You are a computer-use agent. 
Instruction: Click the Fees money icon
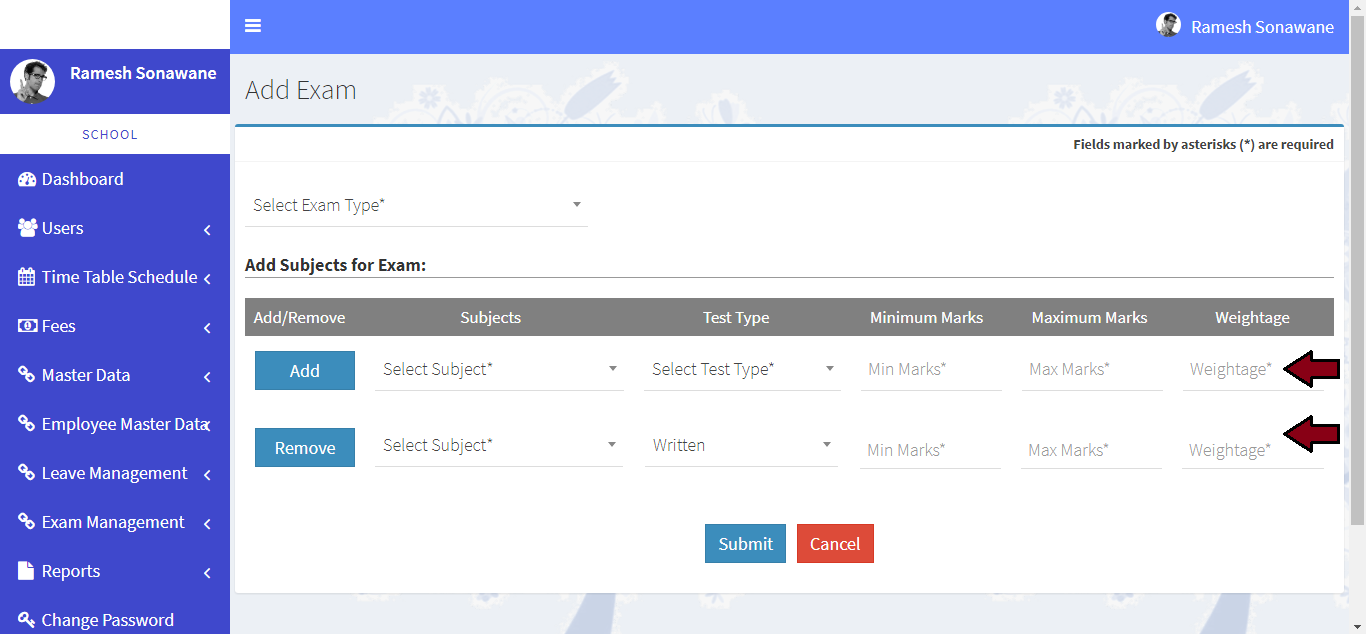27,326
